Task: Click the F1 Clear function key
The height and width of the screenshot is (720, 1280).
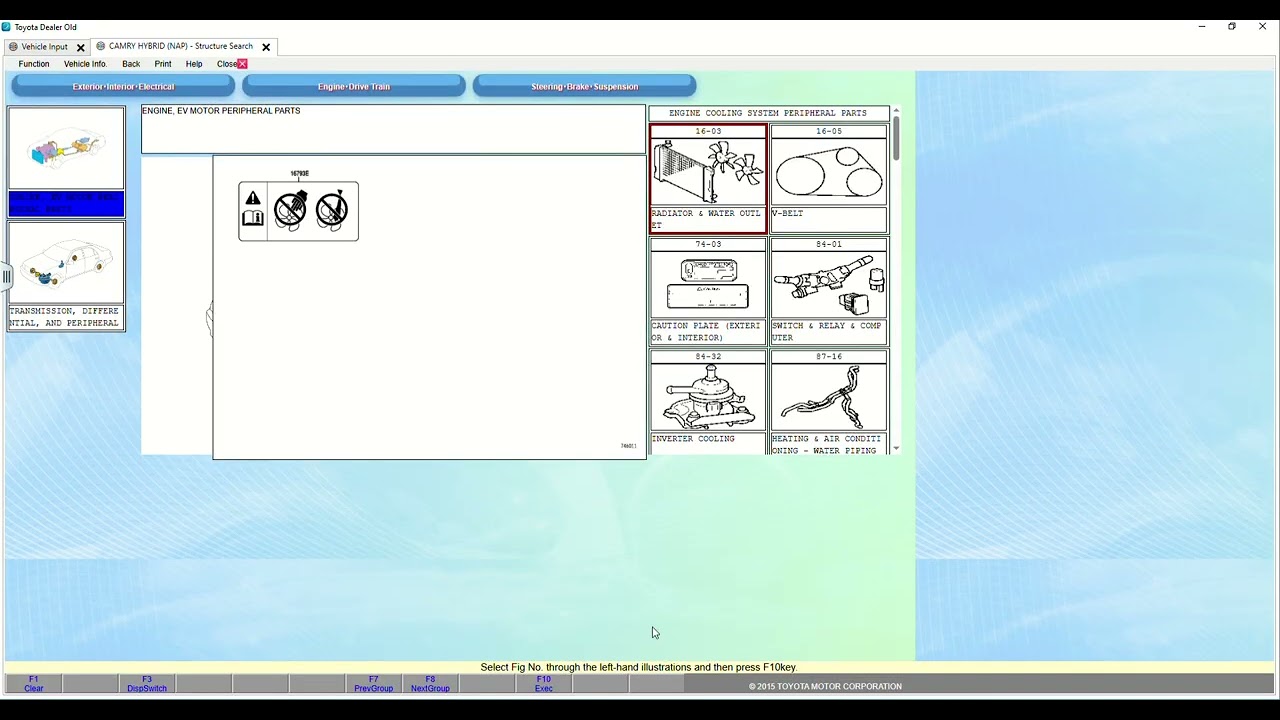Action: click(34, 684)
